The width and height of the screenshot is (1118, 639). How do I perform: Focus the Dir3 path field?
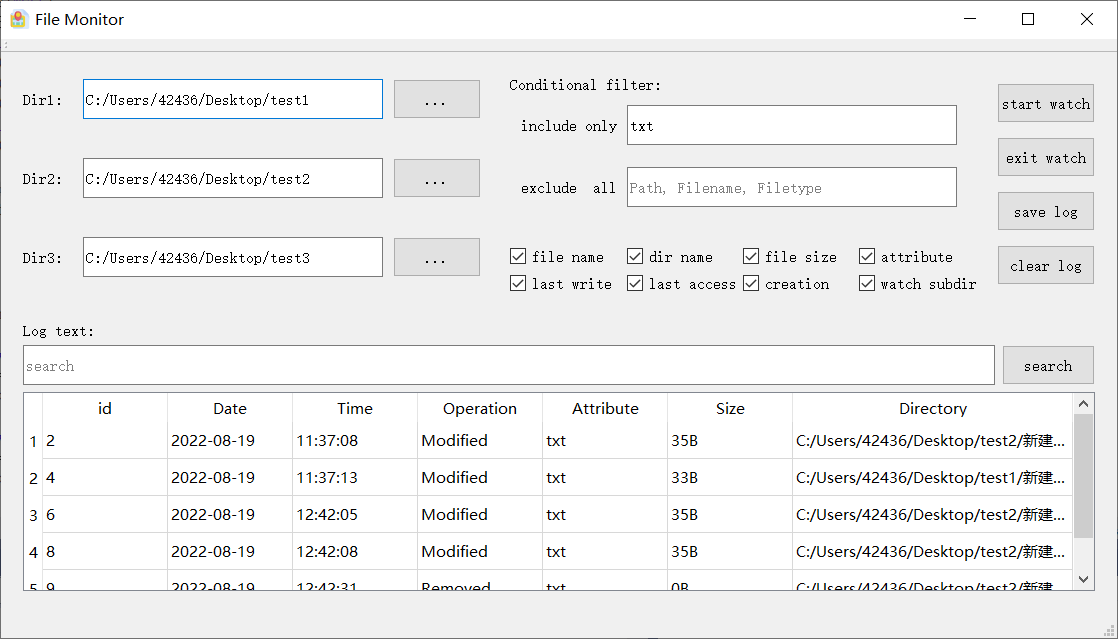coord(232,257)
